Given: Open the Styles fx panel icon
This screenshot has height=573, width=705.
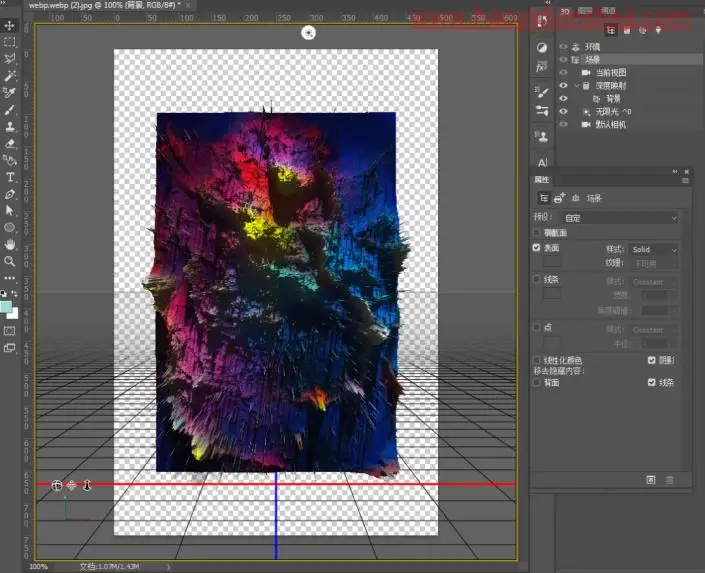Looking at the screenshot, I should (541, 67).
